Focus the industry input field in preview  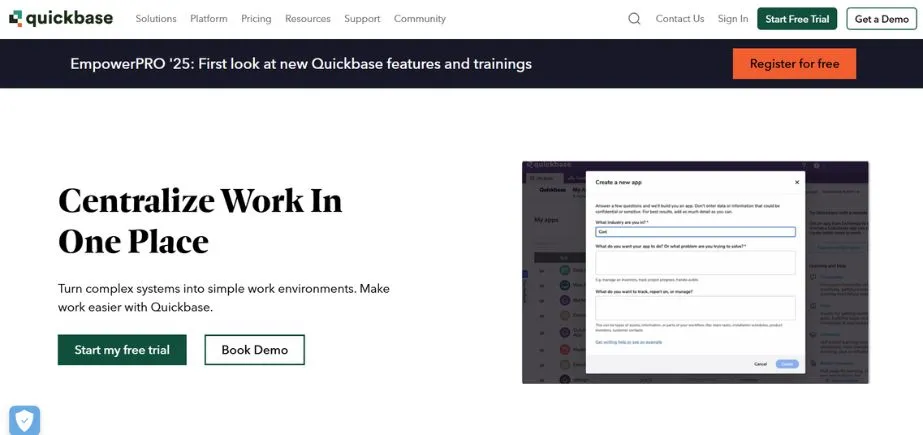click(694, 231)
